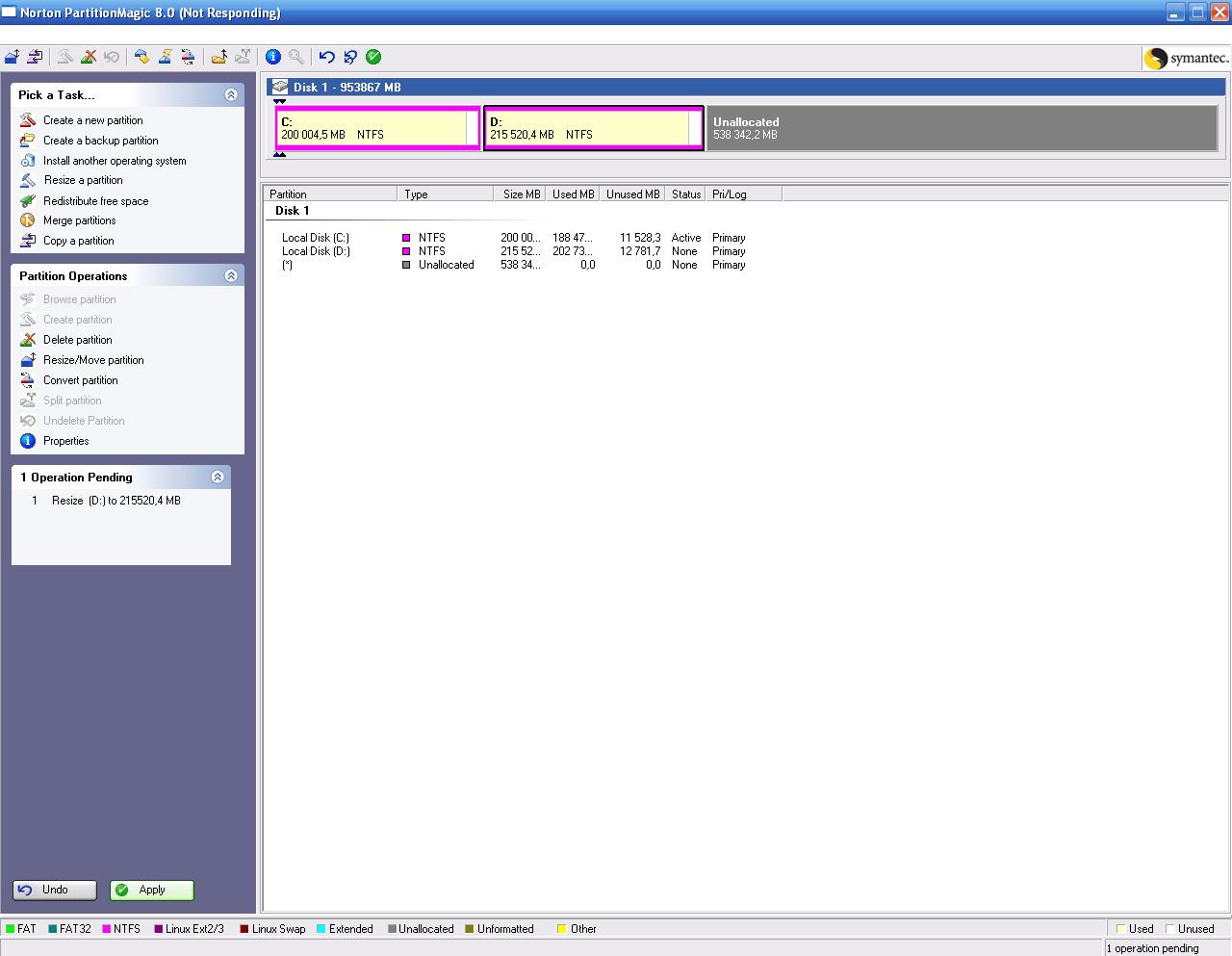Open Create a new partition task

pyautogui.click(x=92, y=120)
